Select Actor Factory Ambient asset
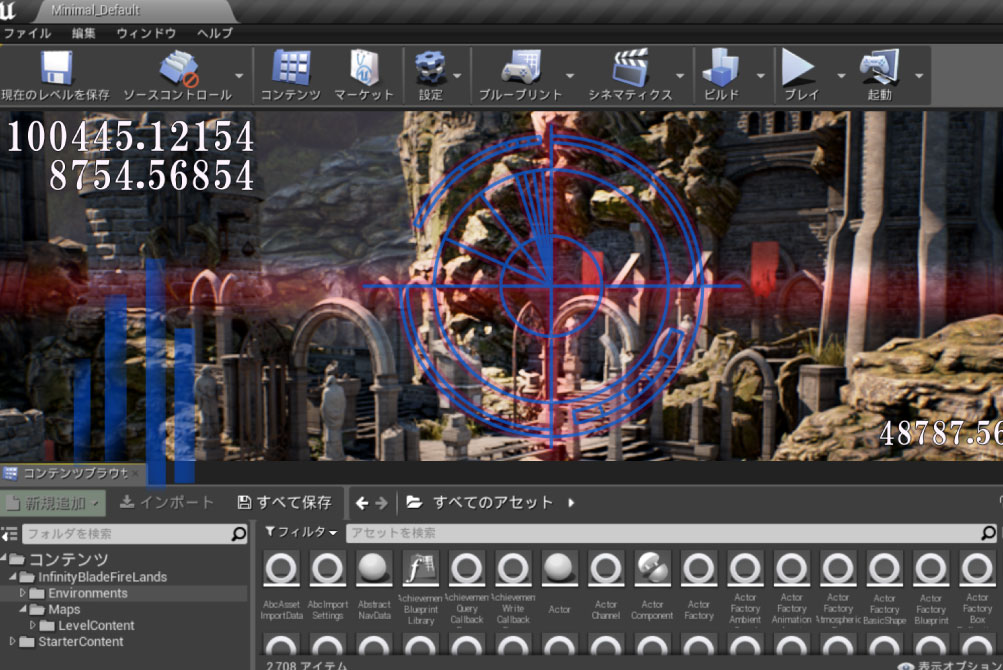Screen dimensions: 1003x670 [745, 588]
